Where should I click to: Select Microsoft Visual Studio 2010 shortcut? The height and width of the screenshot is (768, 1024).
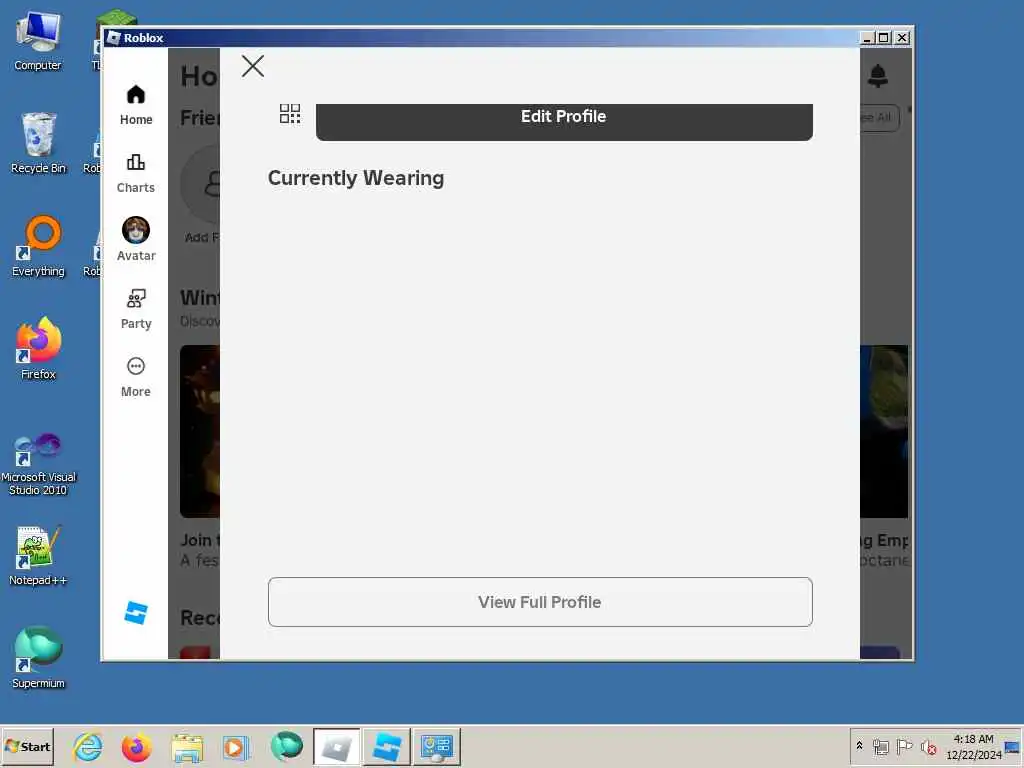[x=38, y=464]
